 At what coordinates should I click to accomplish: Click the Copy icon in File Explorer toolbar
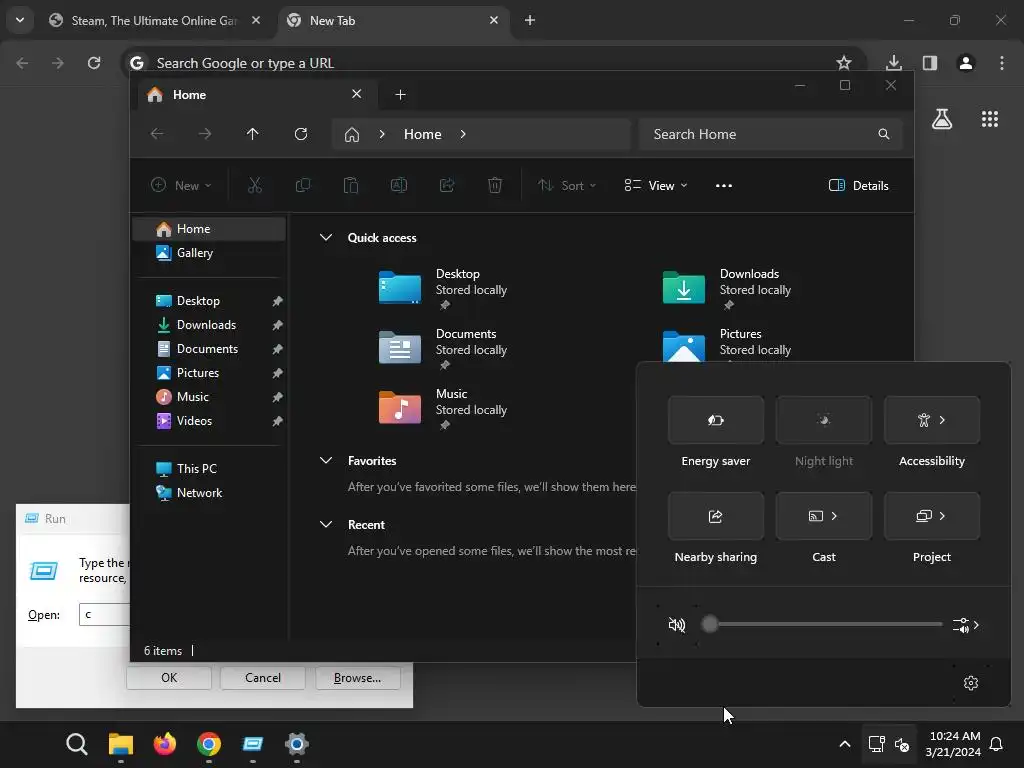point(302,185)
